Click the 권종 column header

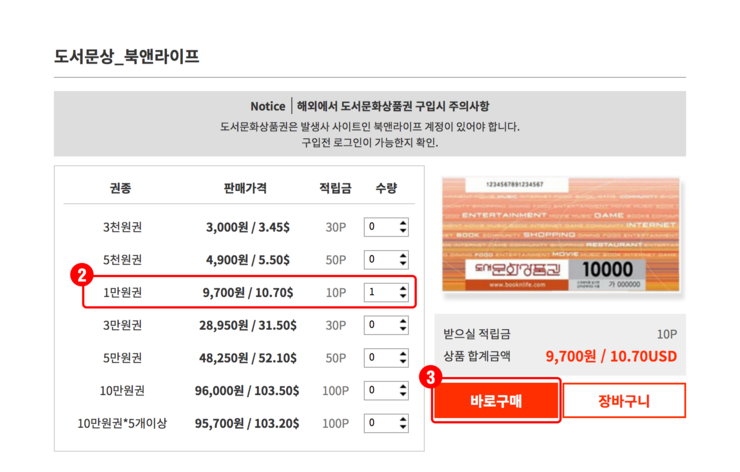[x=120, y=188]
